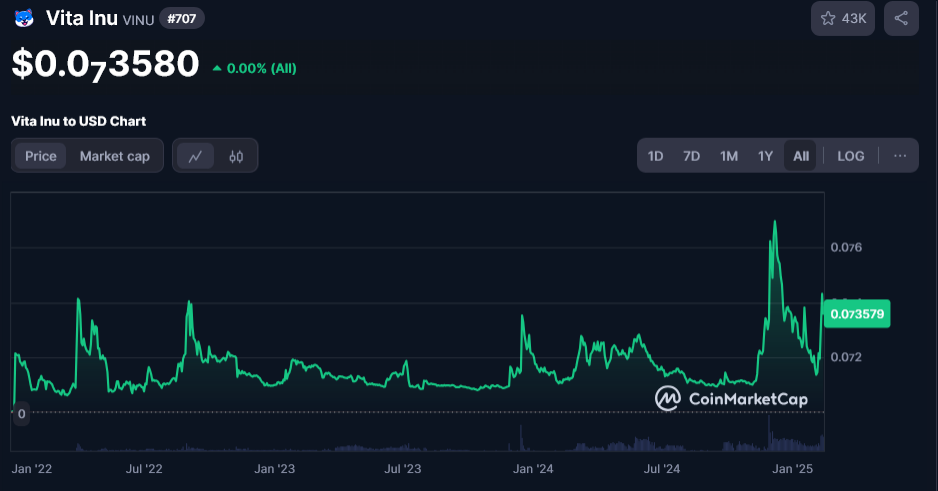This screenshot has height=491, width=938.
Task: Click the Jan '24 x-axis label
Action: pyautogui.click(x=533, y=469)
